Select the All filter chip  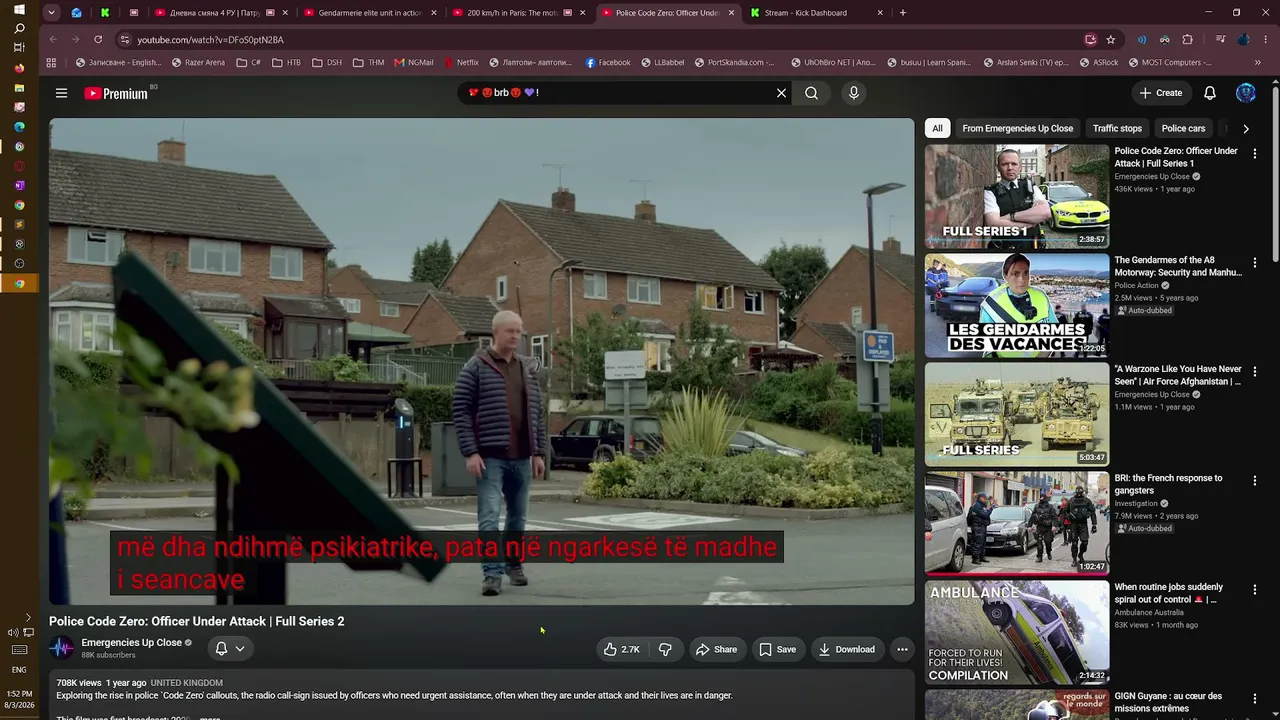pos(937,128)
